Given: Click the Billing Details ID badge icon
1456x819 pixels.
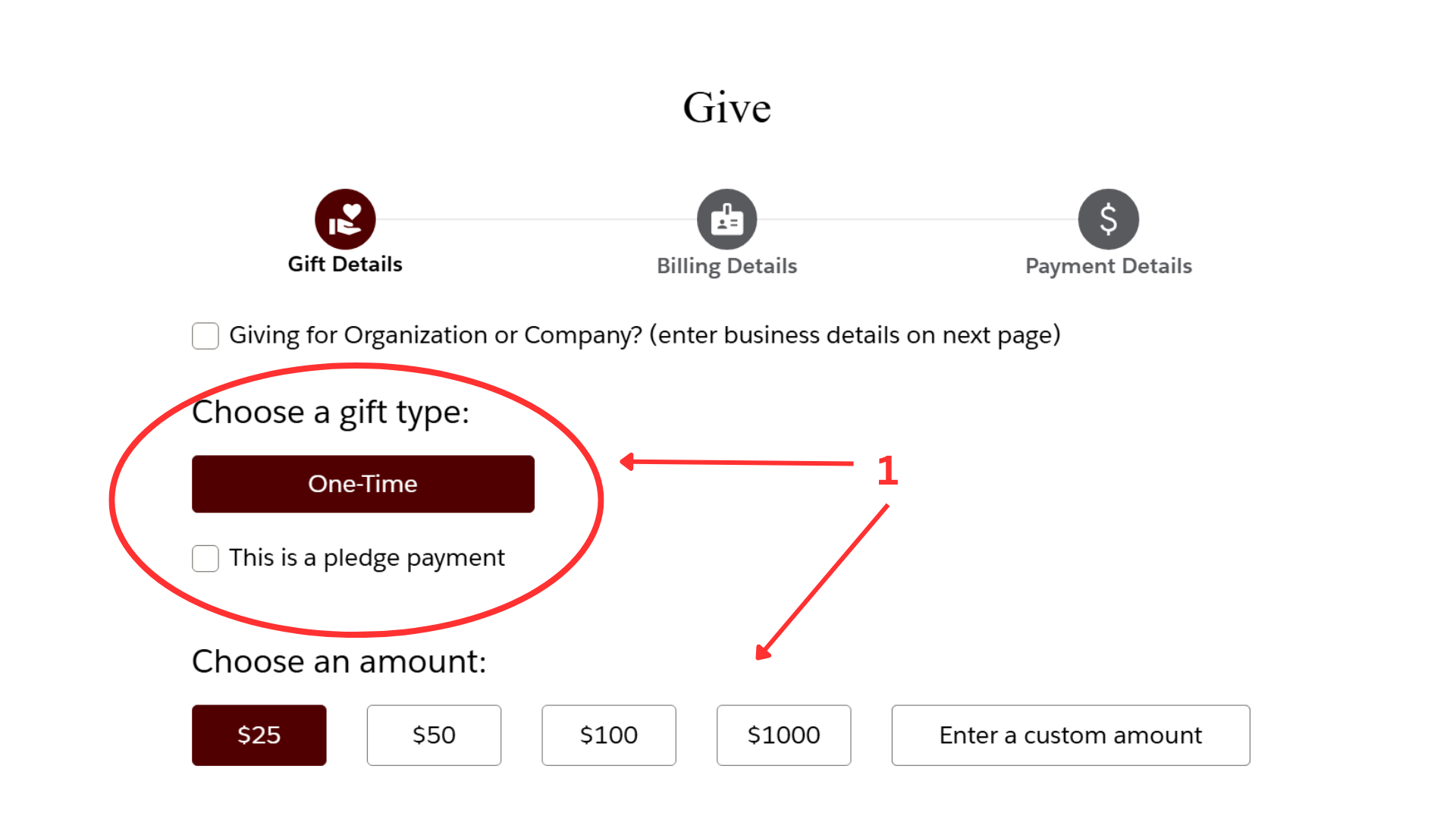Looking at the screenshot, I should pyautogui.click(x=726, y=219).
